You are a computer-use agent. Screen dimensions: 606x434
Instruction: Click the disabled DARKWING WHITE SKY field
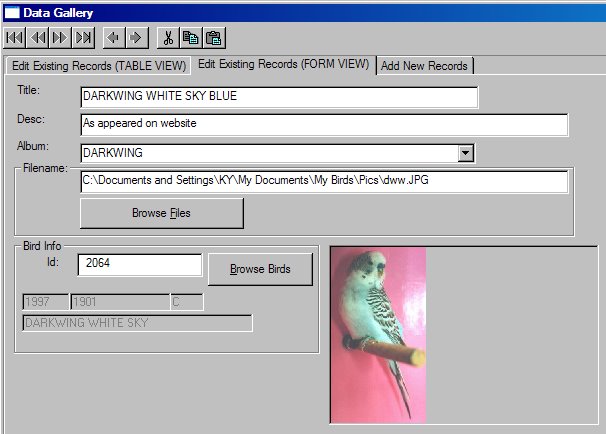[x=137, y=323]
